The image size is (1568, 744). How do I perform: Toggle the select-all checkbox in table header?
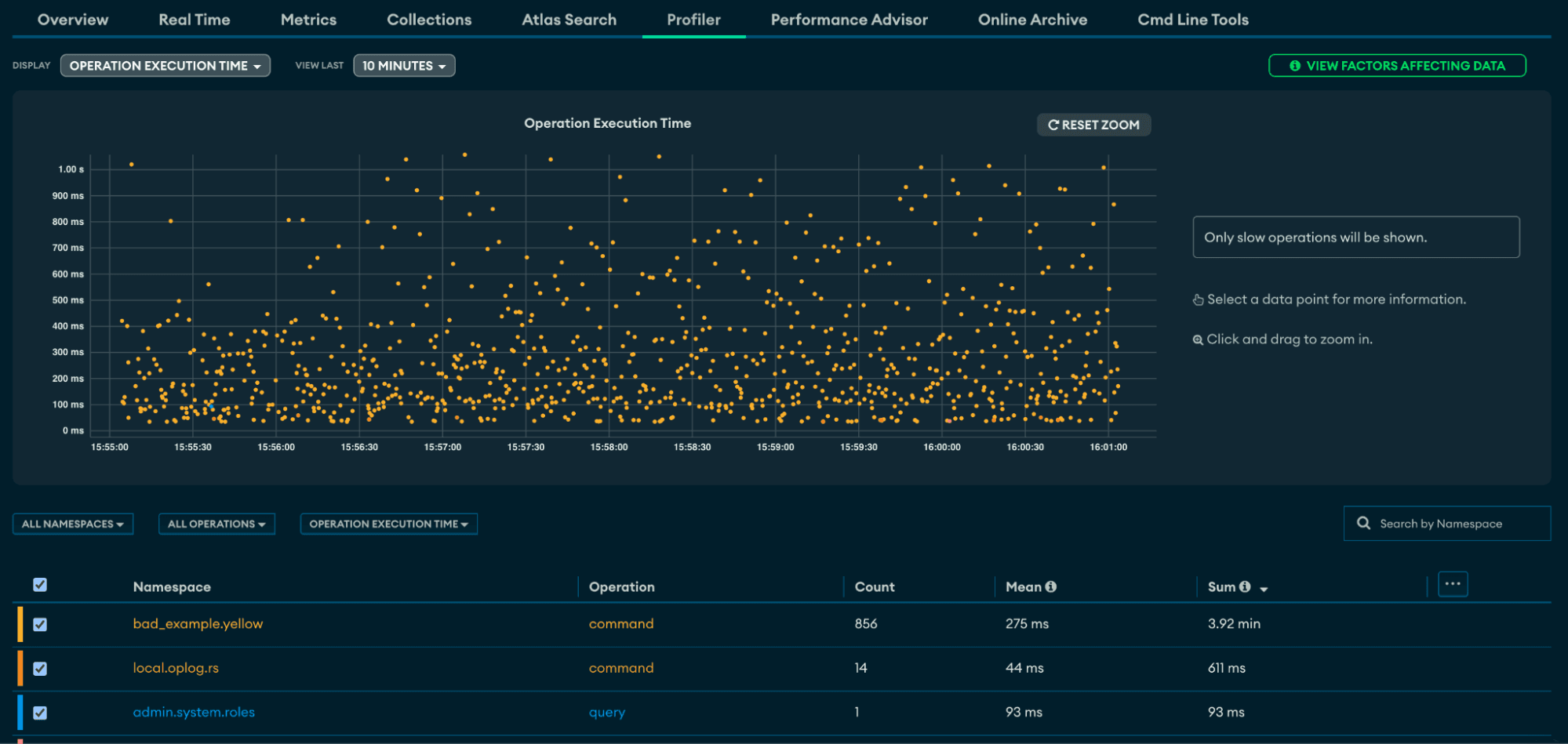pyautogui.click(x=40, y=585)
